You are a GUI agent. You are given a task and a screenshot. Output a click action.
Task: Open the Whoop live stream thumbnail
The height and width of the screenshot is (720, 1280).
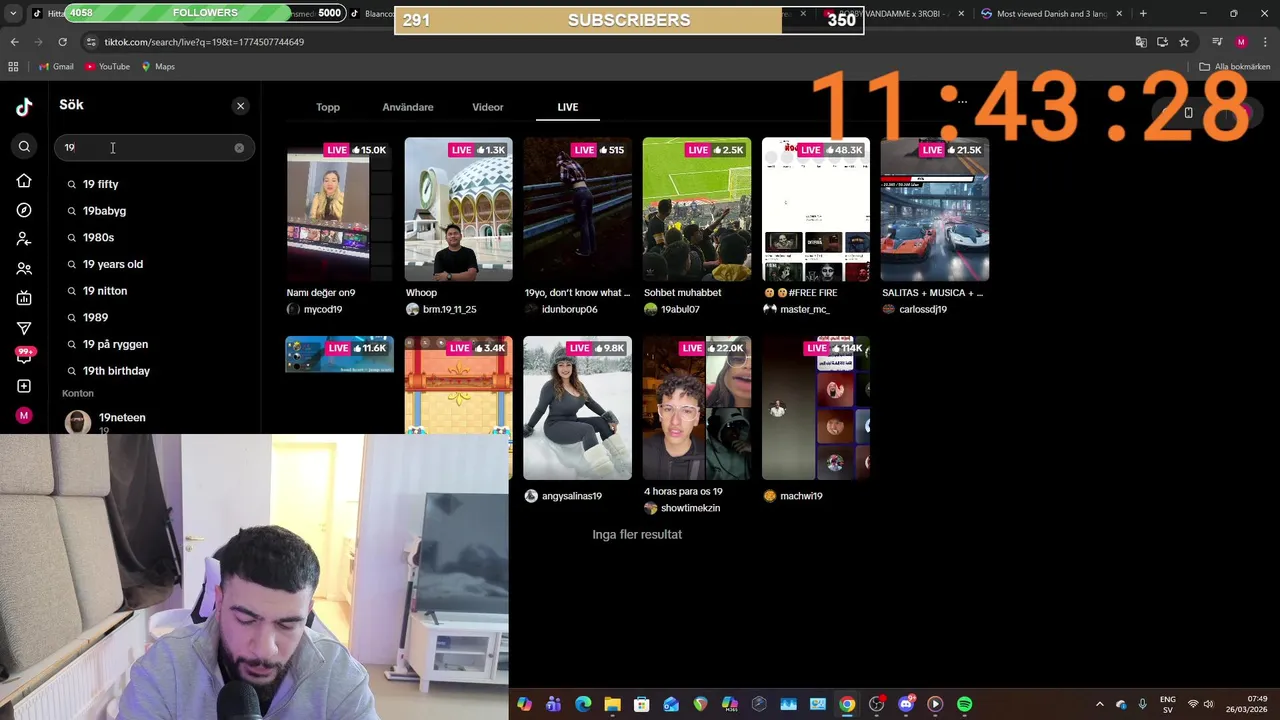(x=458, y=210)
